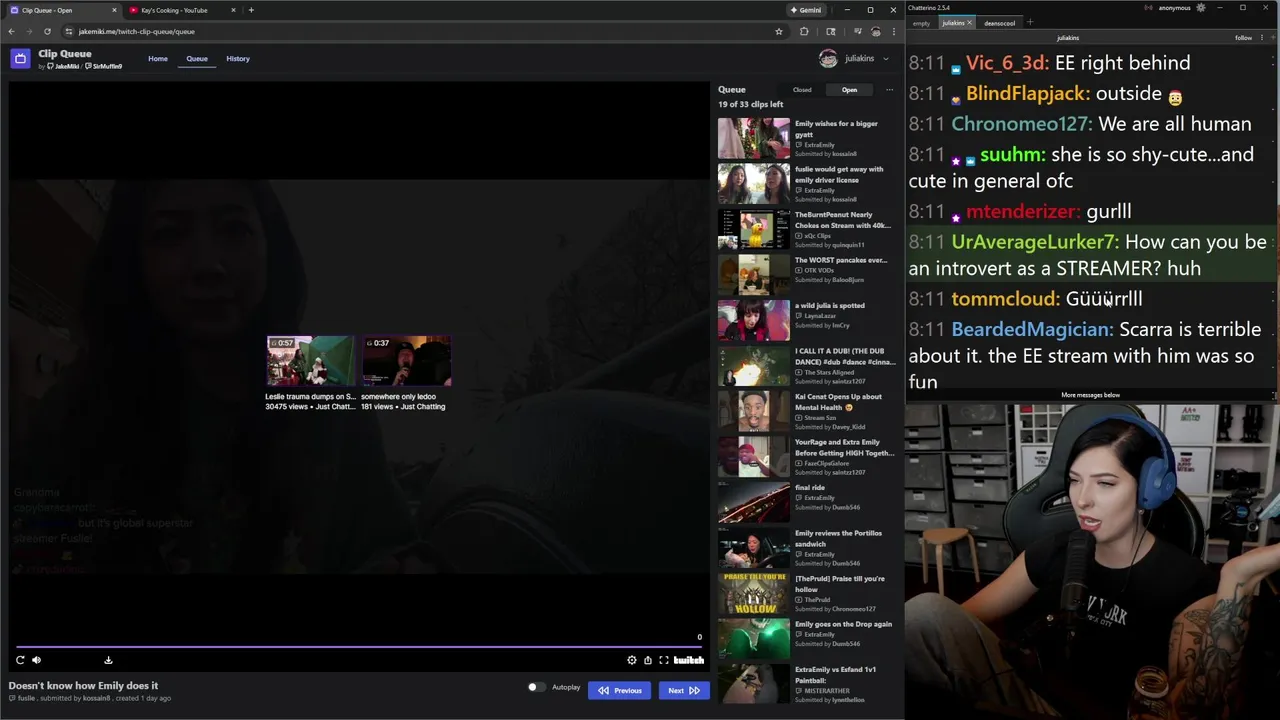Switch to the empty Chatterino tab
Screen dimensions: 1280x720
click(921, 23)
